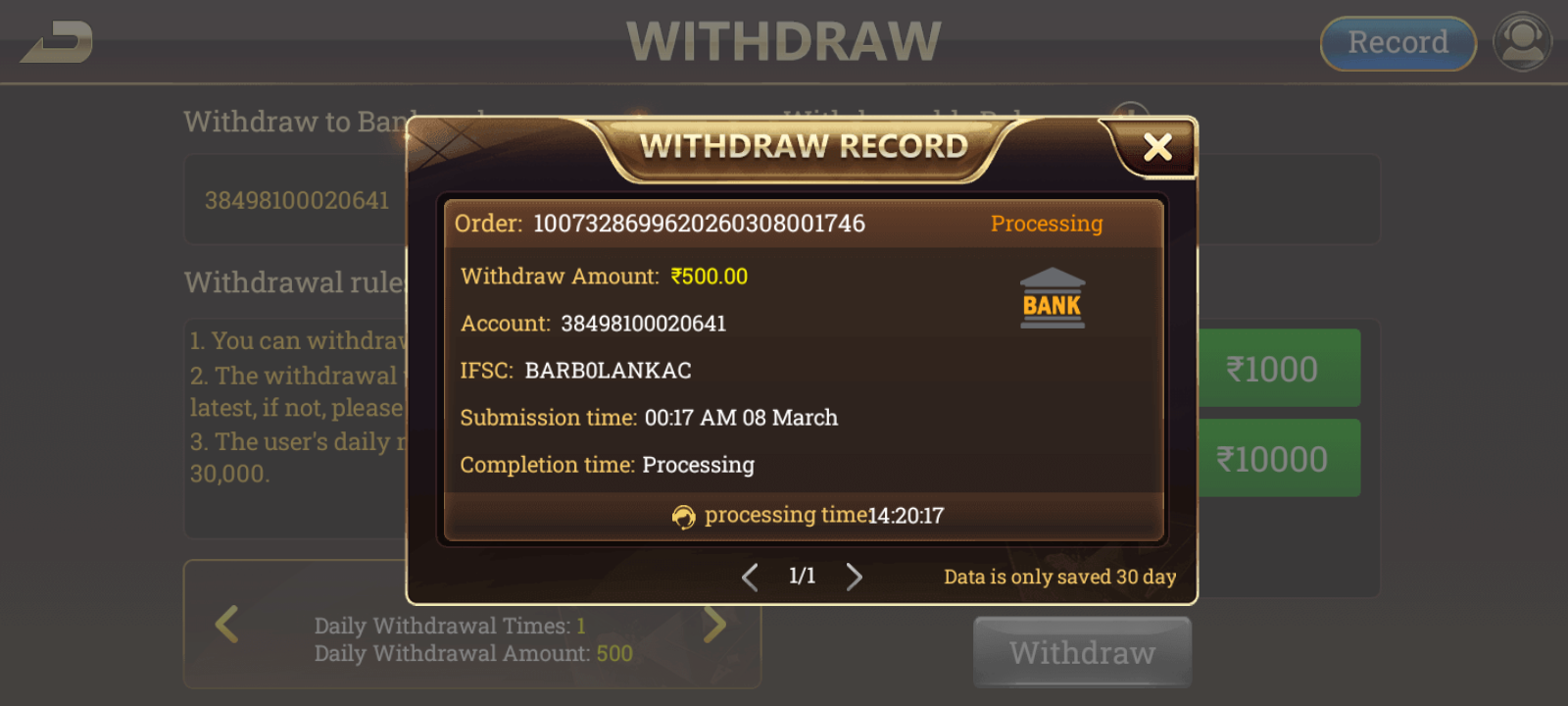Image resolution: width=1568 pixels, height=706 pixels.
Task: Click the BANK icon in record
Action: [x=1053, y=298]
